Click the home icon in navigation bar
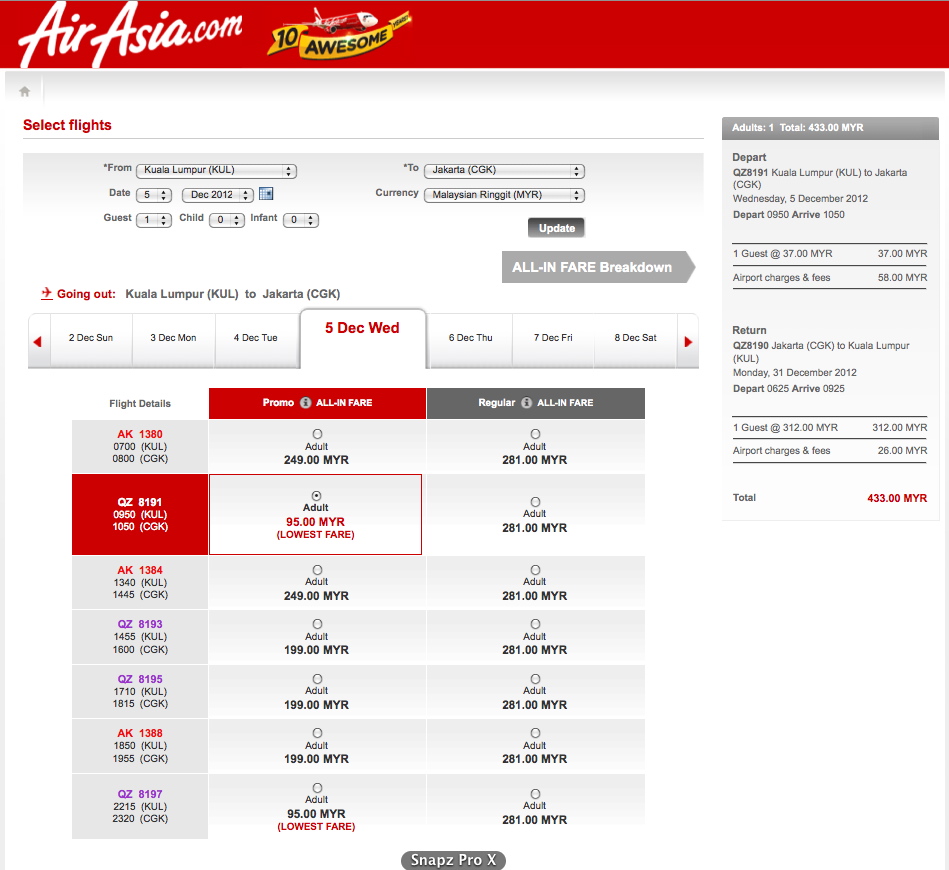The height and width of the screenshot is (870, 949). click(x=24, y=91)
